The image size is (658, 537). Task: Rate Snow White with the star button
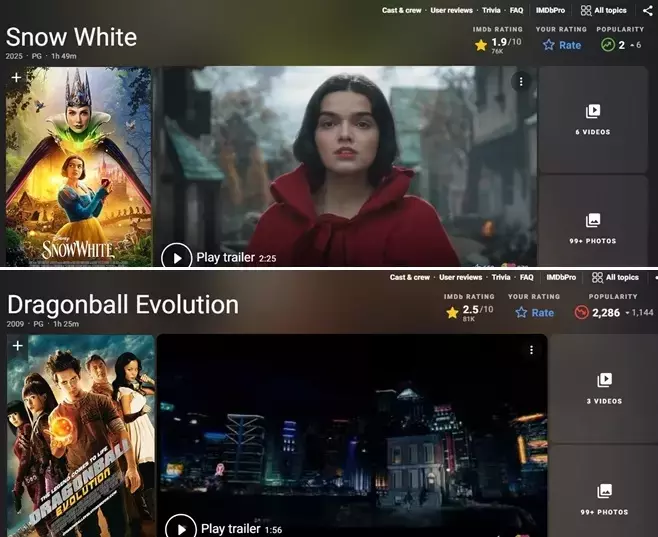click(561, 45)
